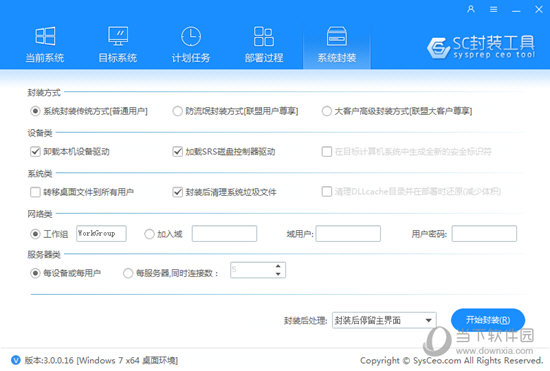Viewport: 550px width, 371px height.
Task: Click the blue version badge icon
Action: (16, 360)
